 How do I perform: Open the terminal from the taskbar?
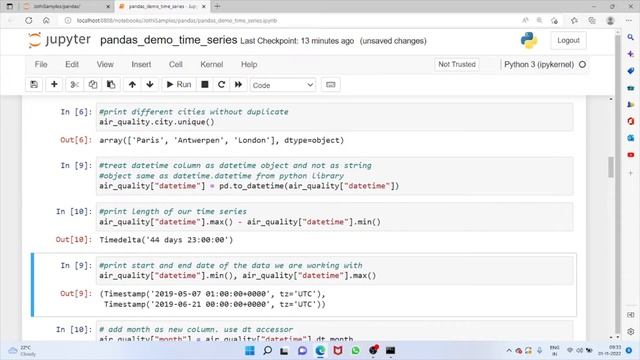coord(391,350)
